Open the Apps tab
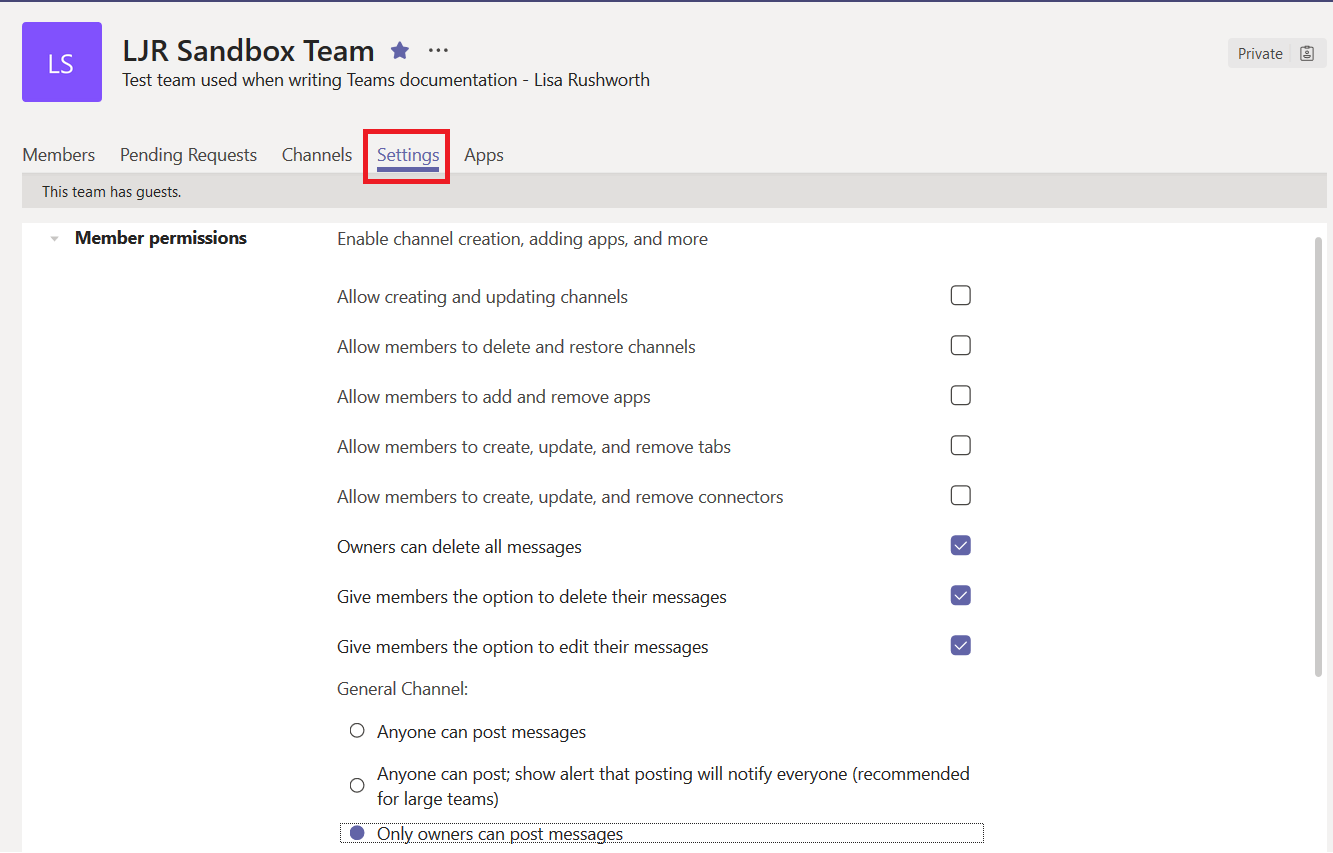 coord(484,155)
